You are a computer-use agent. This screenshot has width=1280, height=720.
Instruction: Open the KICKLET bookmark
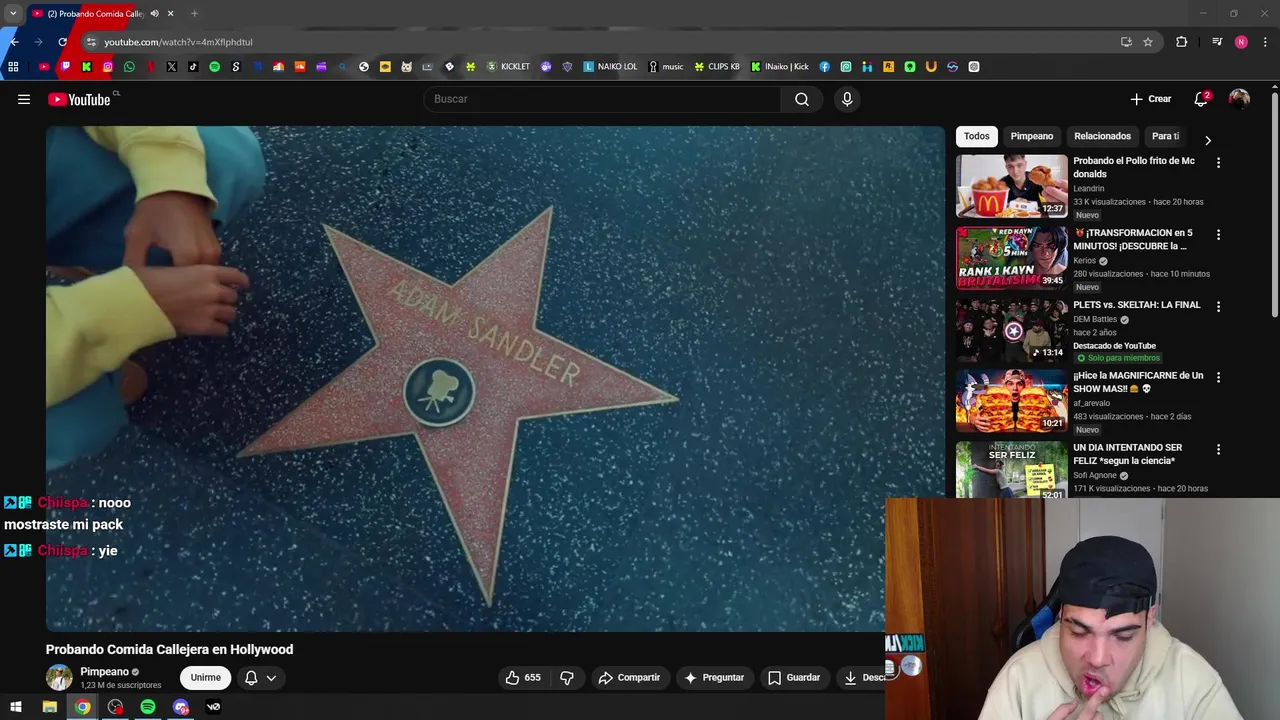(508, 67)
